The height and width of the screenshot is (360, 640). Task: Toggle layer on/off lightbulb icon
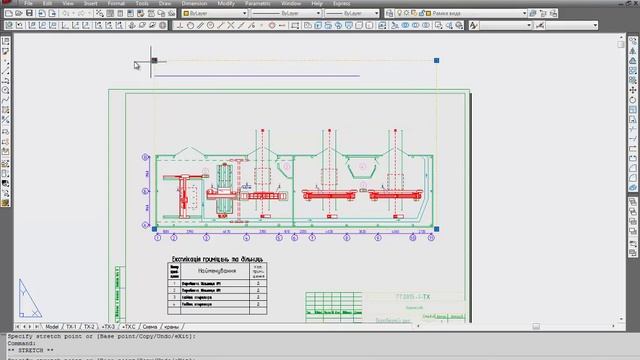click(400, 13)
